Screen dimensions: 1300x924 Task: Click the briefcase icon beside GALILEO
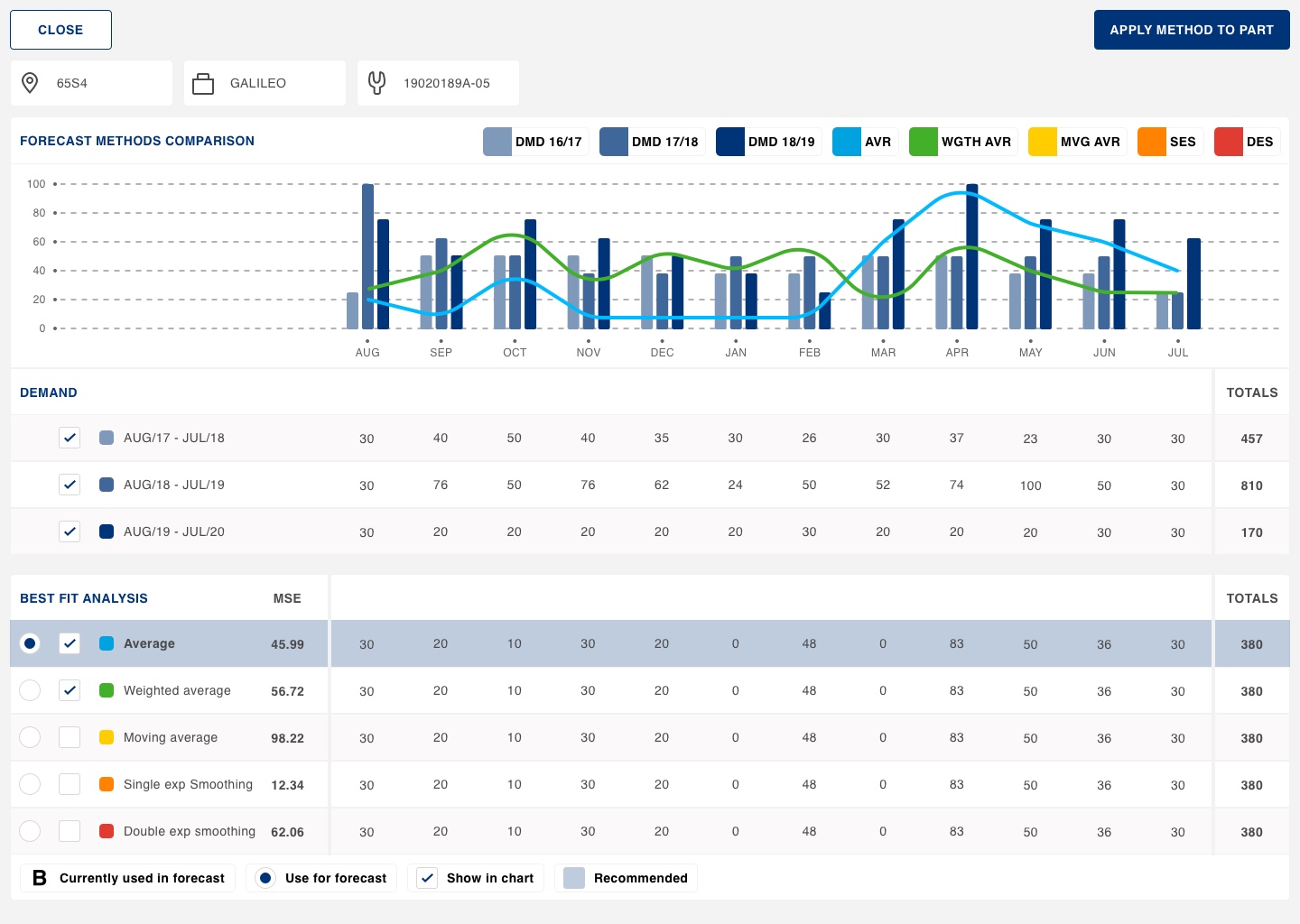click(203, 84)
